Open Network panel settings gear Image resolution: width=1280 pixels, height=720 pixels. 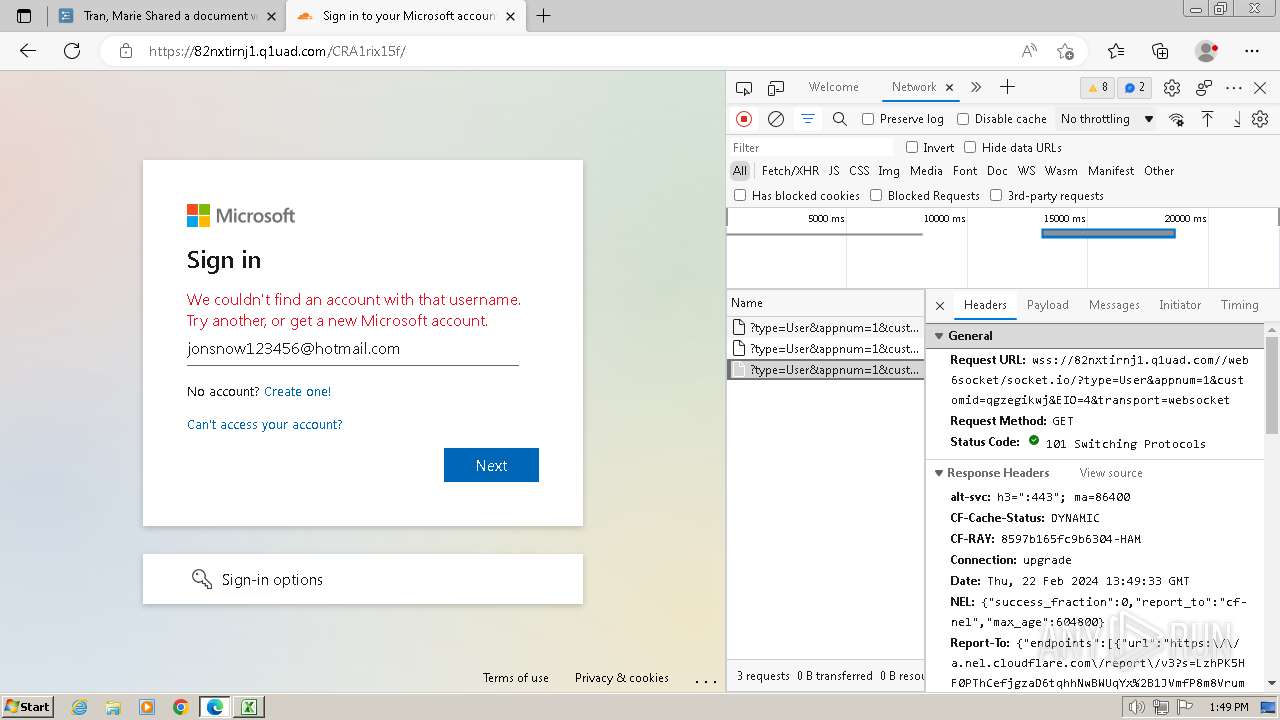coord(1260,119)
